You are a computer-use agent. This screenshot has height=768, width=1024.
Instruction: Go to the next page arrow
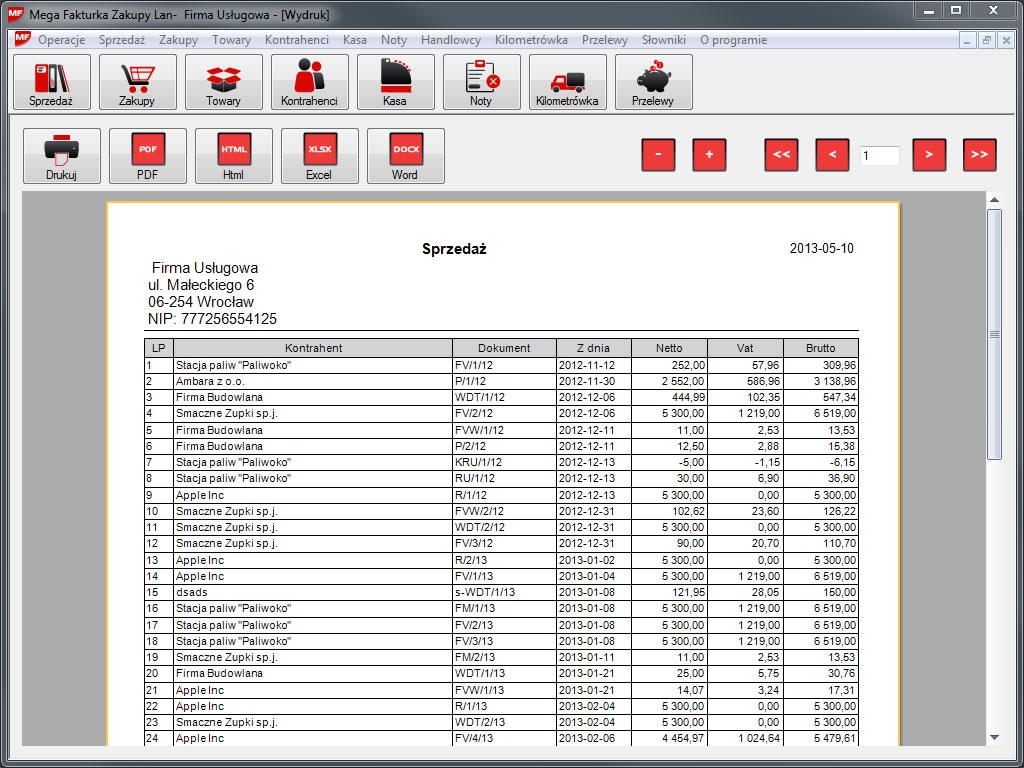(929, 155)
